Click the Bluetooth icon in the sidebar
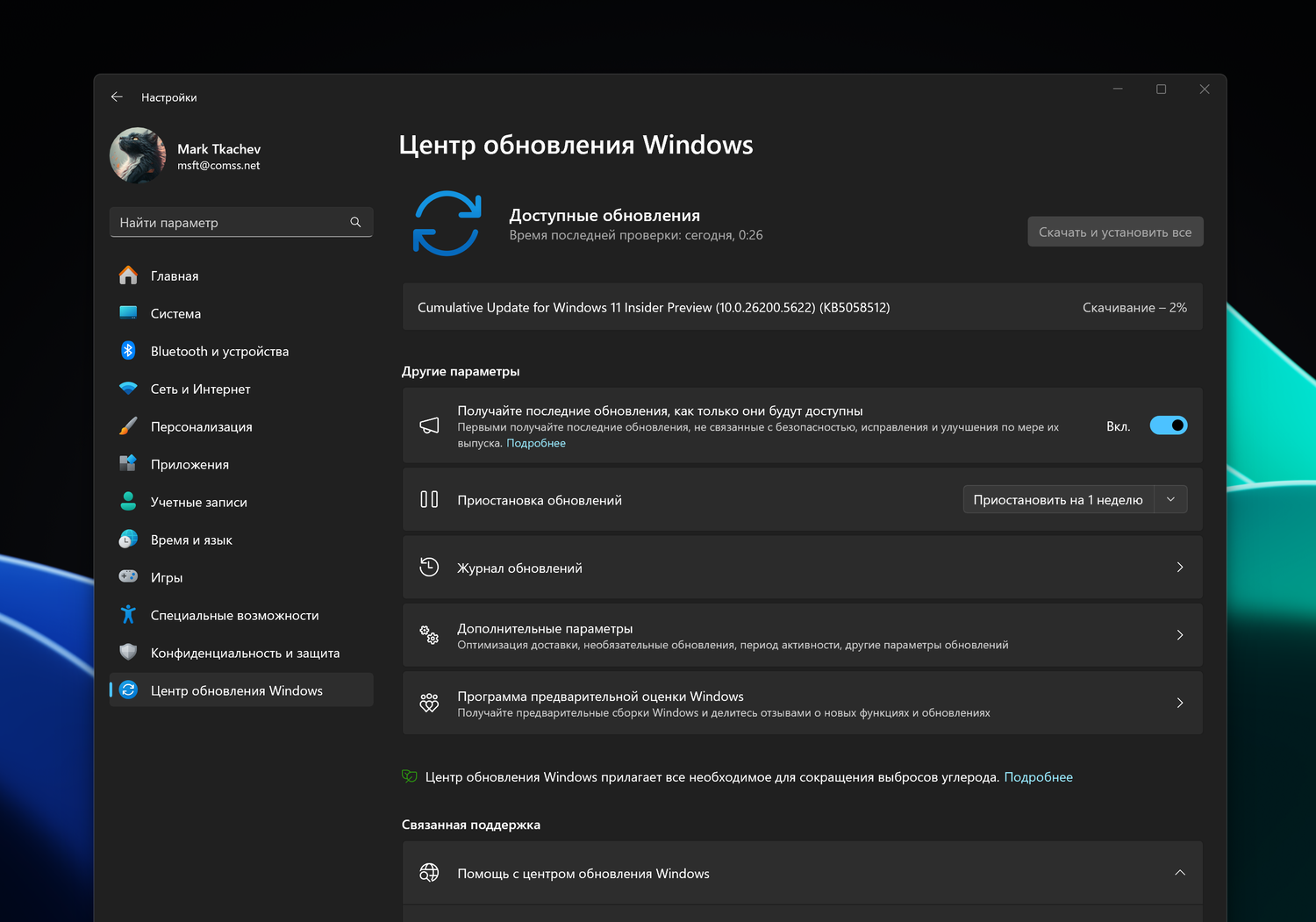 click(x=128, y=351)
